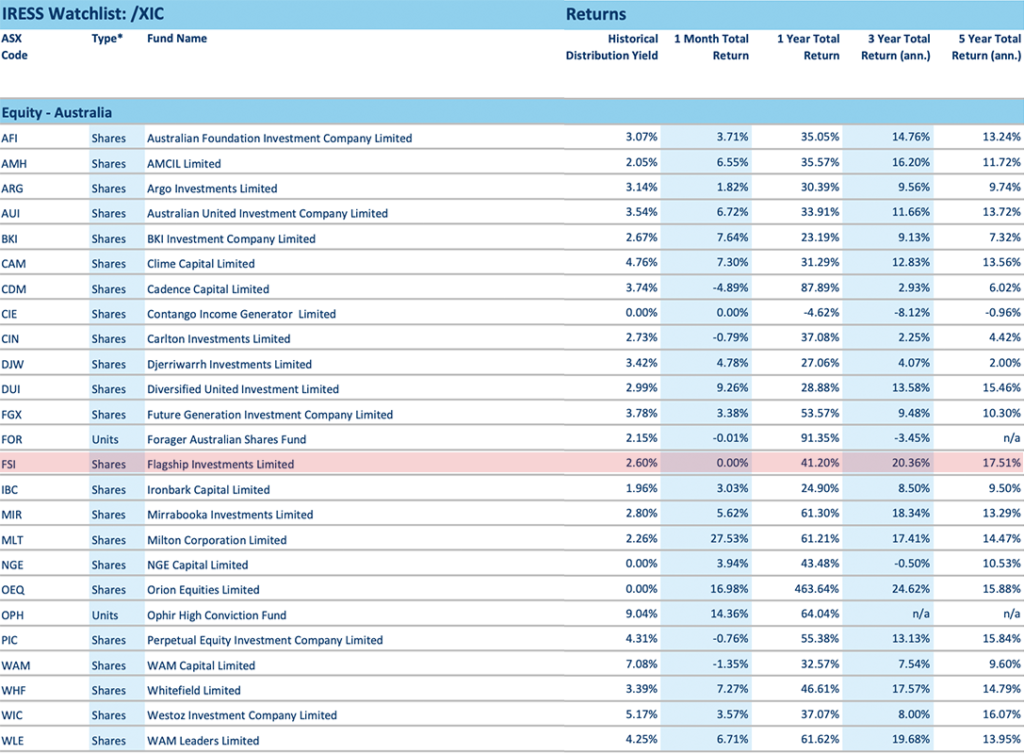The image size is (1024, 754).
Task: Click AMH 1 month return '6.55%'
Action: coord(732,163)
